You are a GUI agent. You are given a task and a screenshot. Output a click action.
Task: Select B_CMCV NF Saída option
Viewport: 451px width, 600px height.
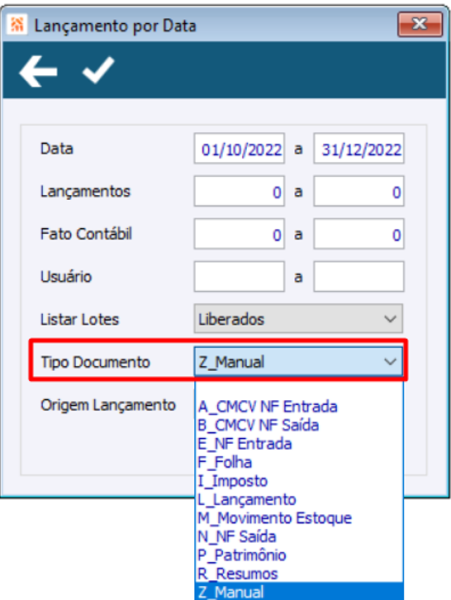(x=299, y=425)
